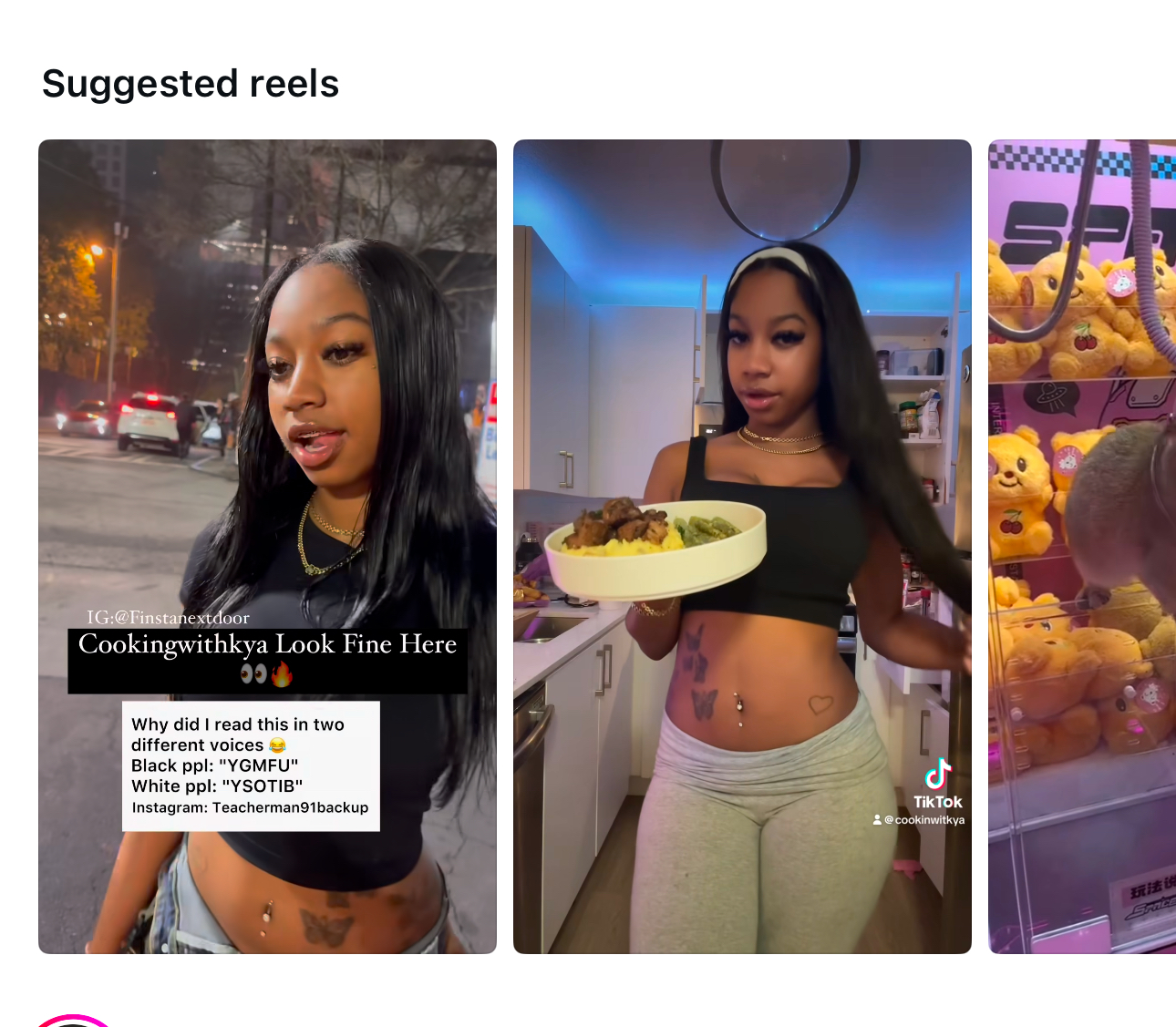
Task: Click the 'Why did I read this' text box
Action: [x=251, y=765]
